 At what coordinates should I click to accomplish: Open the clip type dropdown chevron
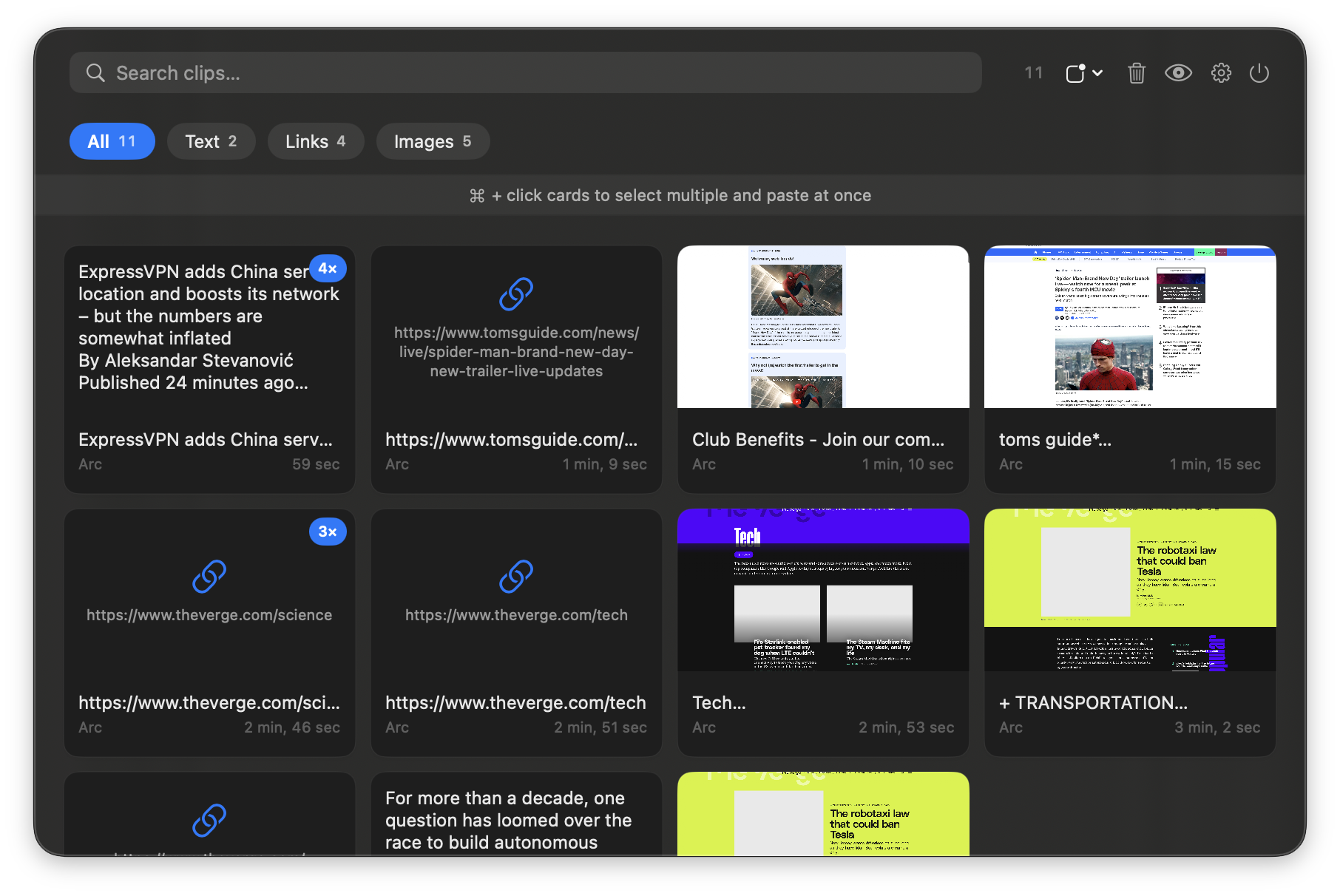pos(1097,73)
